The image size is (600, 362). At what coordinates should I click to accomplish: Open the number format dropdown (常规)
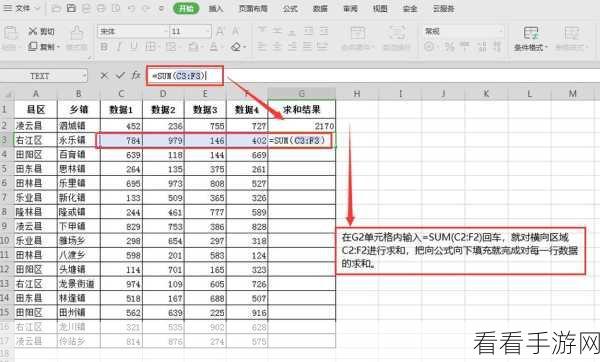500,31
